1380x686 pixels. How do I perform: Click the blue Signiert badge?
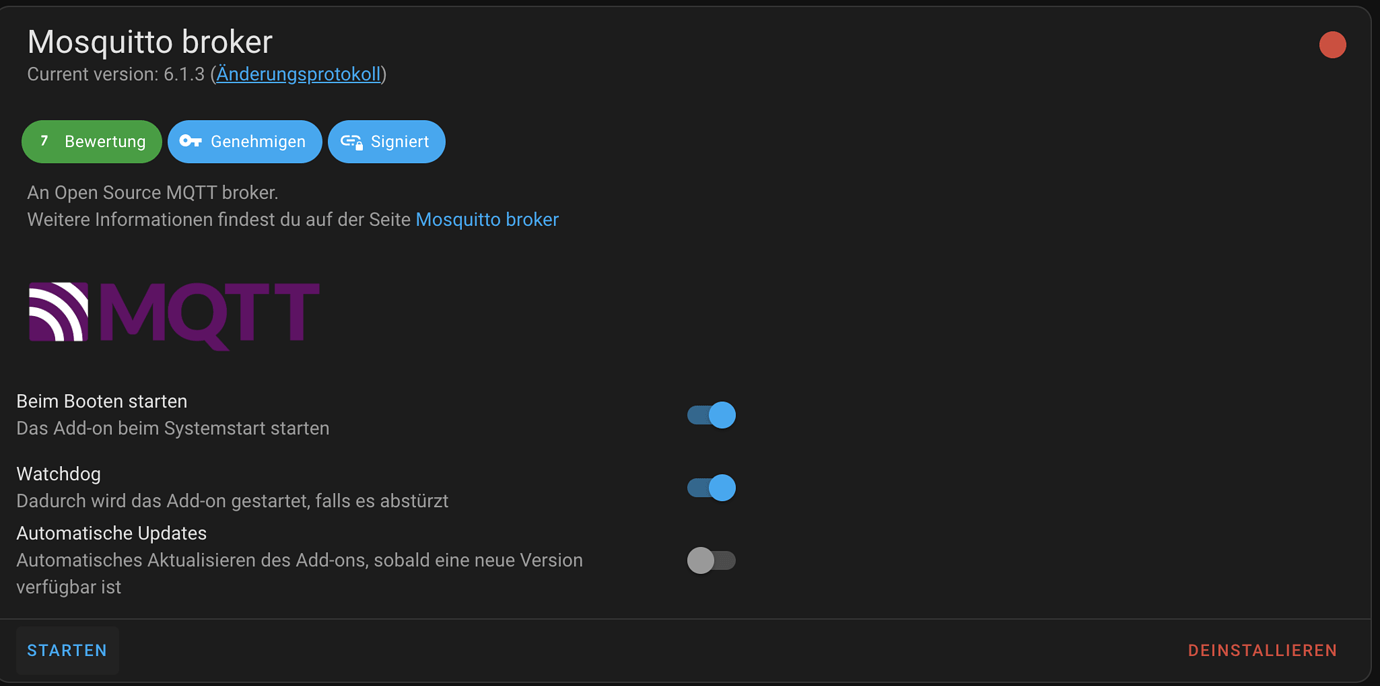pos(386,141)
